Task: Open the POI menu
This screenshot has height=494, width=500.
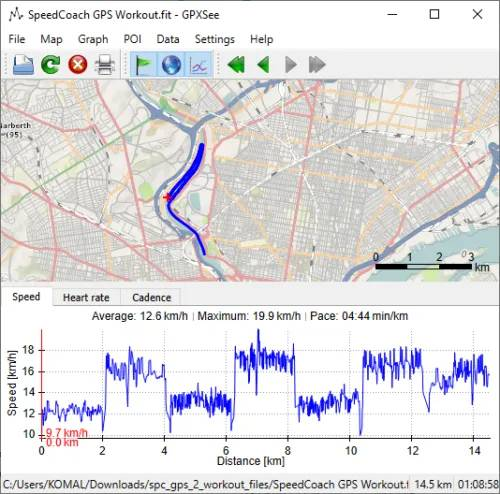Action: (x=132, y=39)
